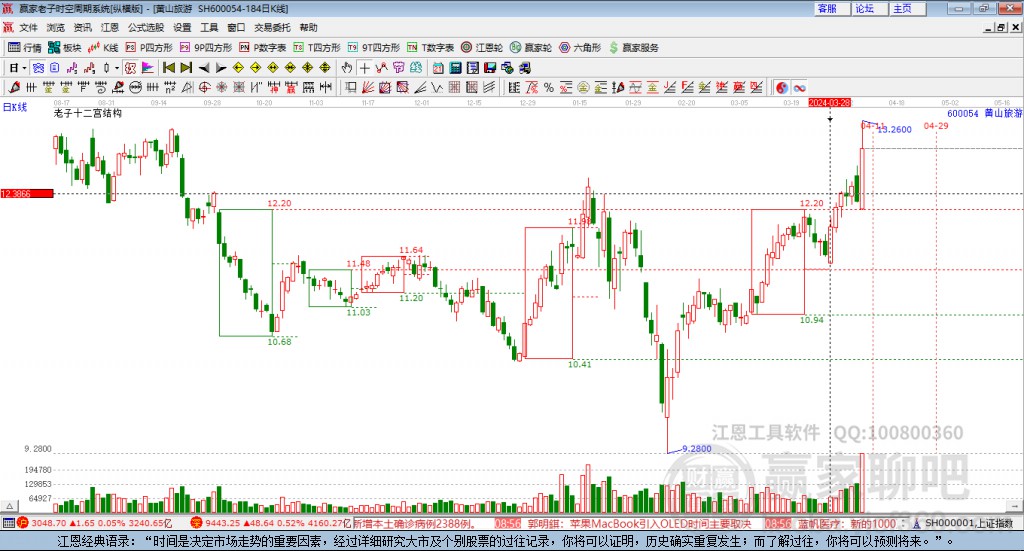Click the red 2024-03-28 date marker
This screenshot has width=1024, height=551.
click(x=829, y=102)
